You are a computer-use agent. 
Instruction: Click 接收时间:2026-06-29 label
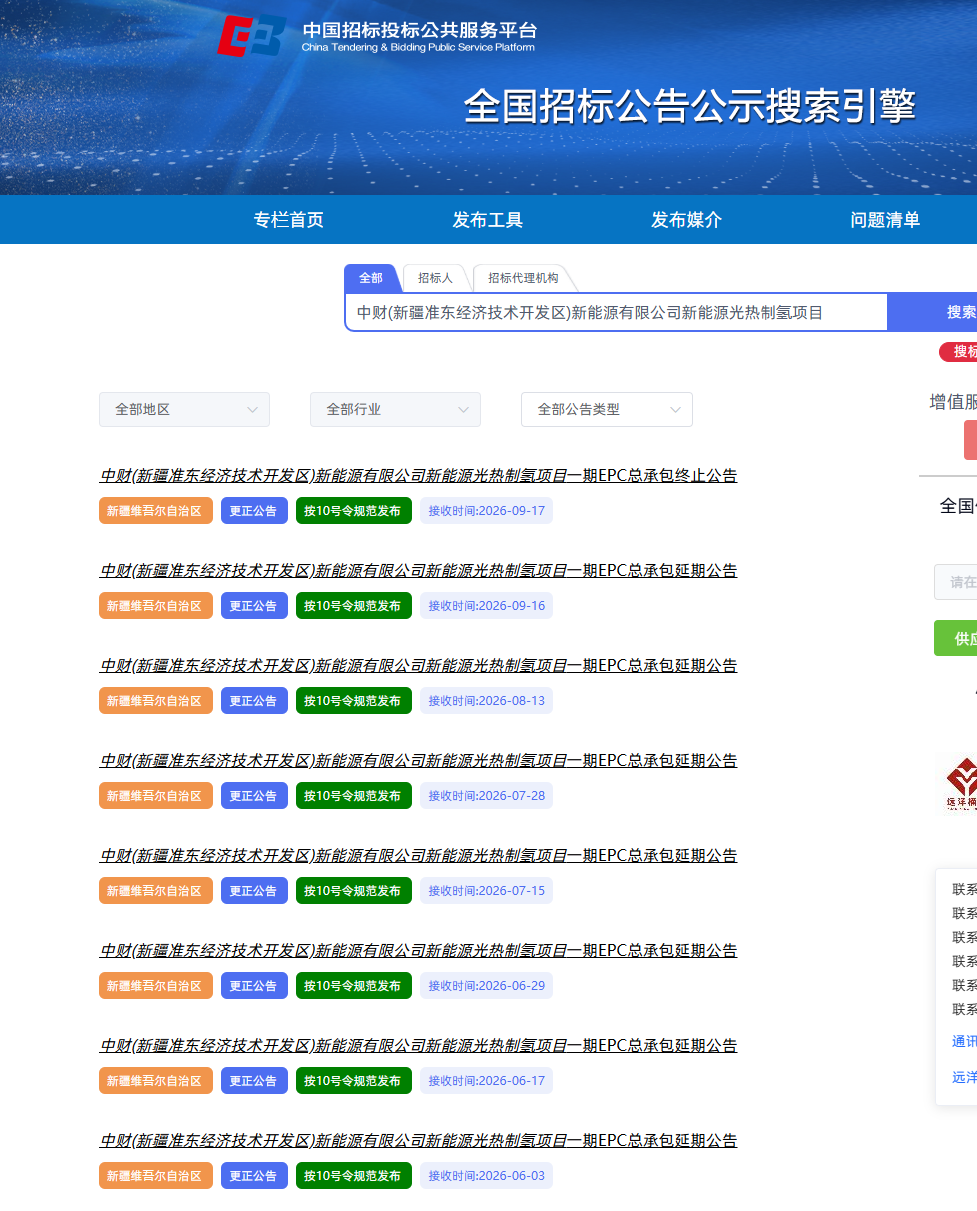coord(486,986)
